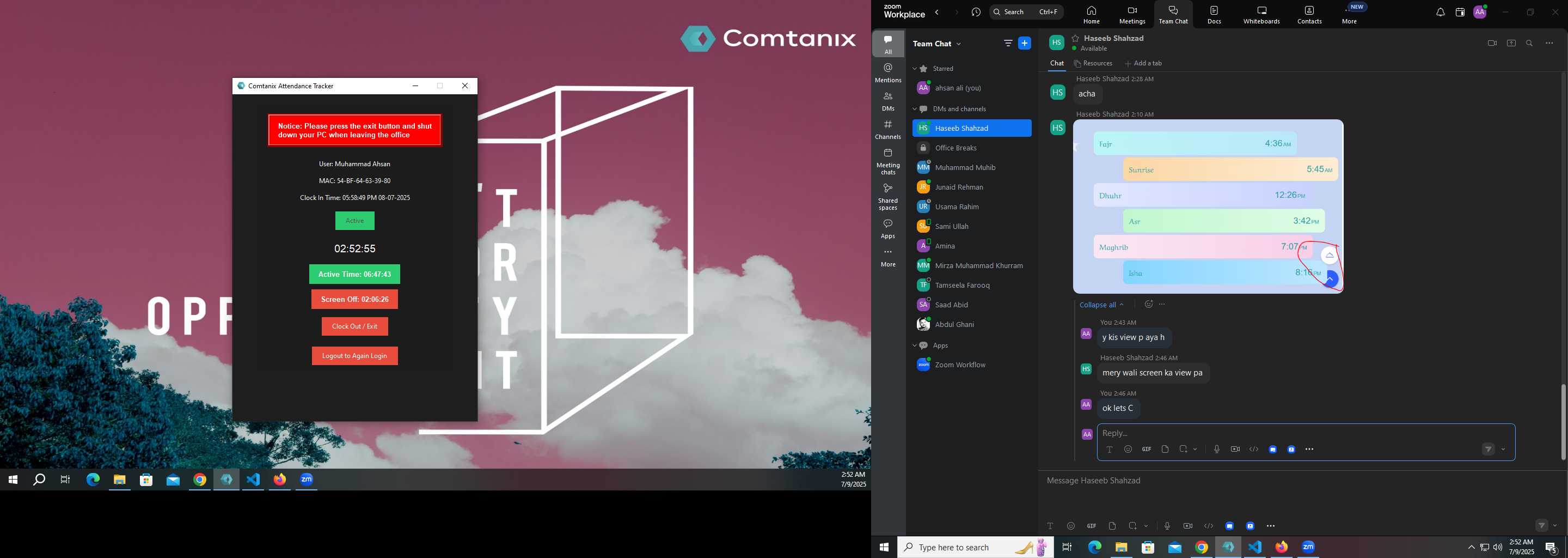Open the emoji picker in the Reply box

(x=1128, y=450)
